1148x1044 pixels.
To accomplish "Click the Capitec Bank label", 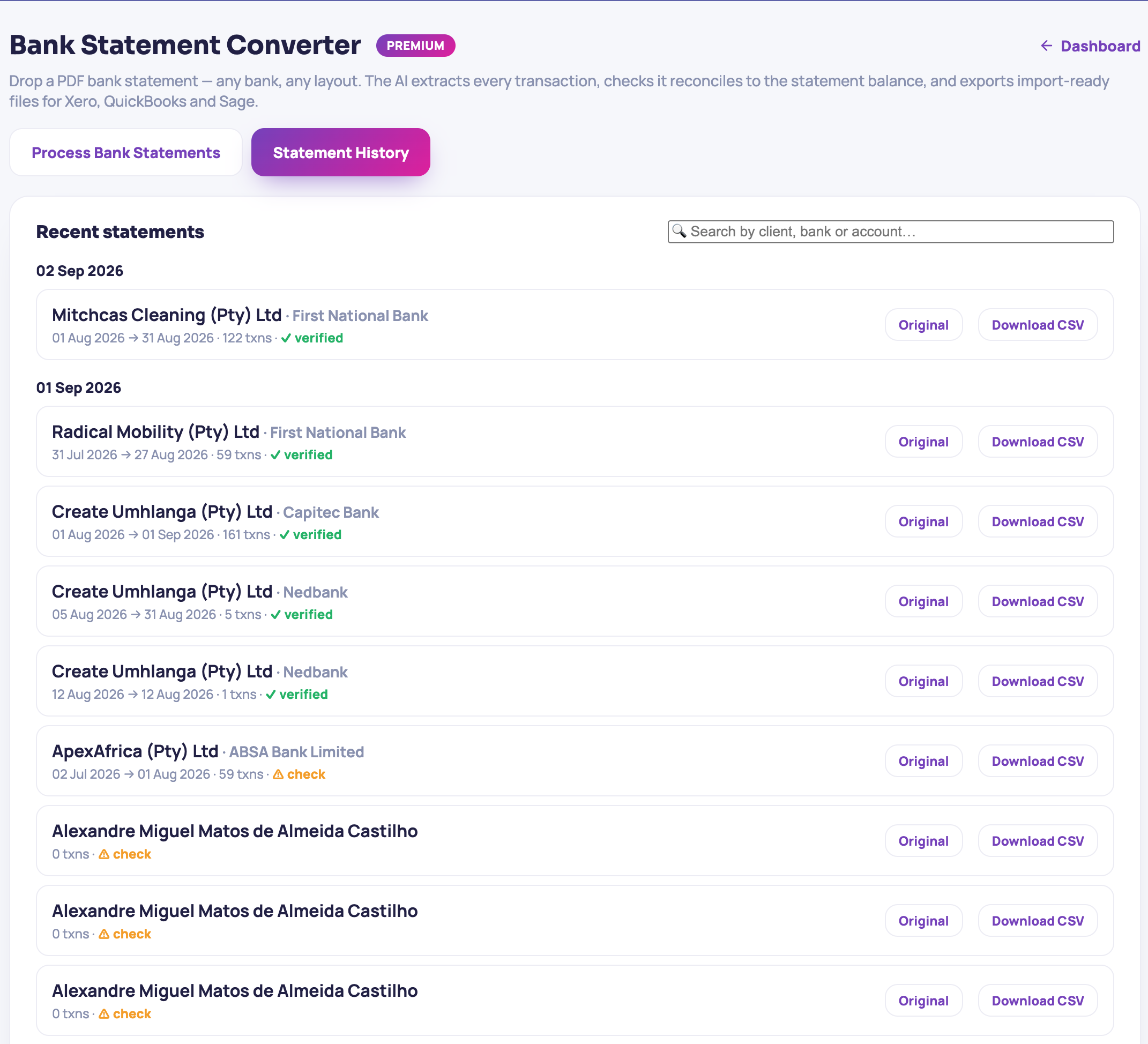I will 331,512.
